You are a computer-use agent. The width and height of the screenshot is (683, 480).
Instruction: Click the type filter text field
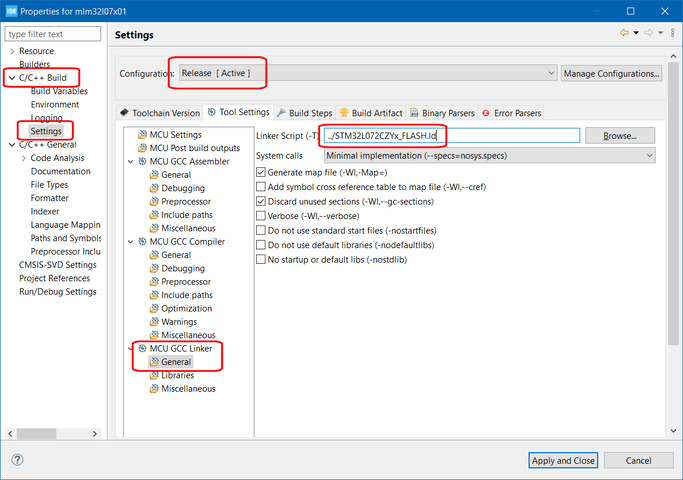click(53, 34)
